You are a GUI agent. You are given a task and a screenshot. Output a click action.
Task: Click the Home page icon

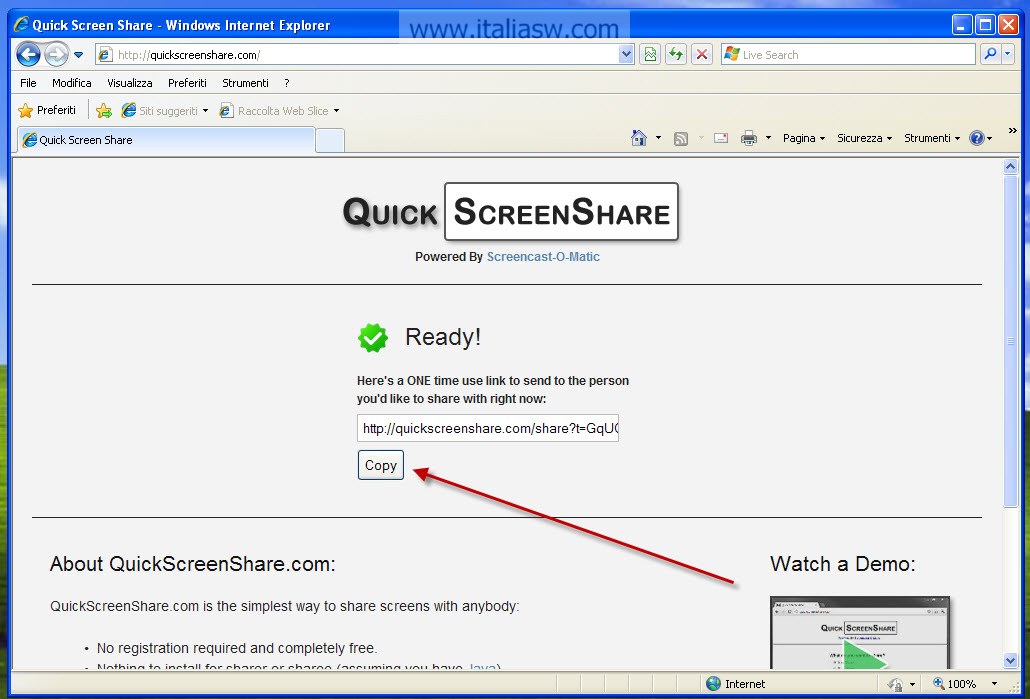point(638,138)
